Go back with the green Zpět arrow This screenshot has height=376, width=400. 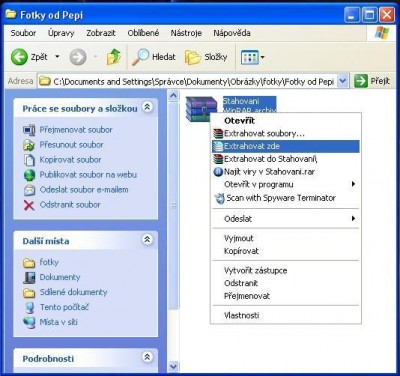(19, 57)
